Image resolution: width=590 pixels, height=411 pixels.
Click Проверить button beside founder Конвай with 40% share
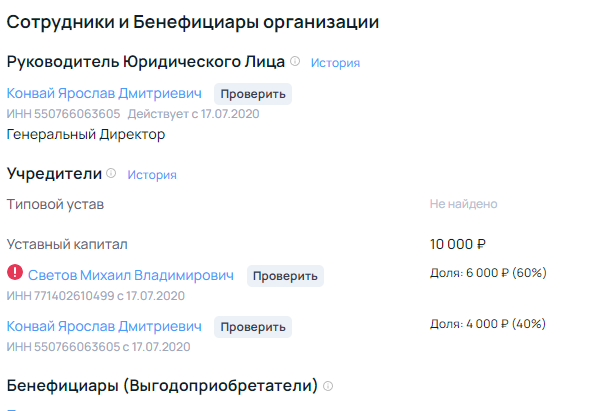pos(253,327)
